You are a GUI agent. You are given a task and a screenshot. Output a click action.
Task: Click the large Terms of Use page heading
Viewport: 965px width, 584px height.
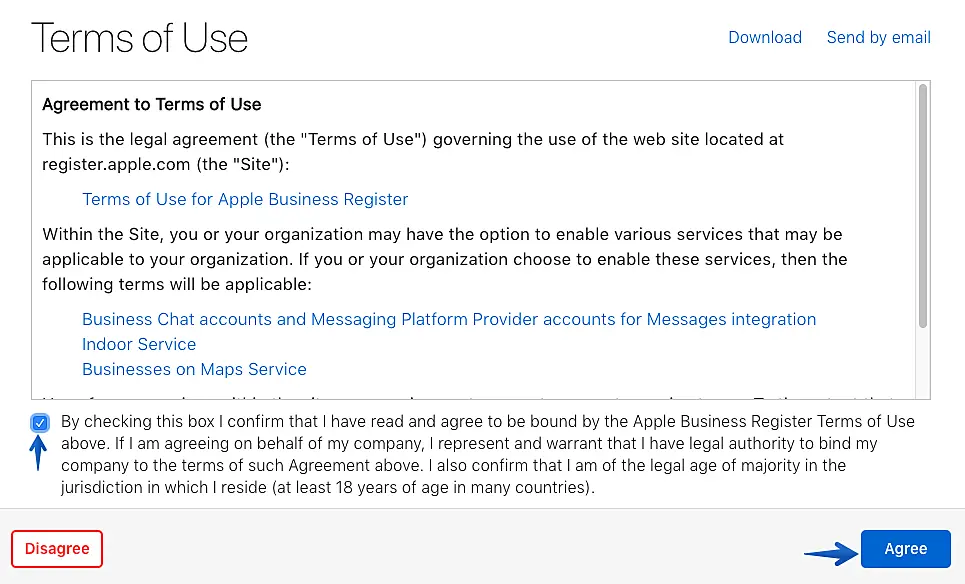(139, 39)
